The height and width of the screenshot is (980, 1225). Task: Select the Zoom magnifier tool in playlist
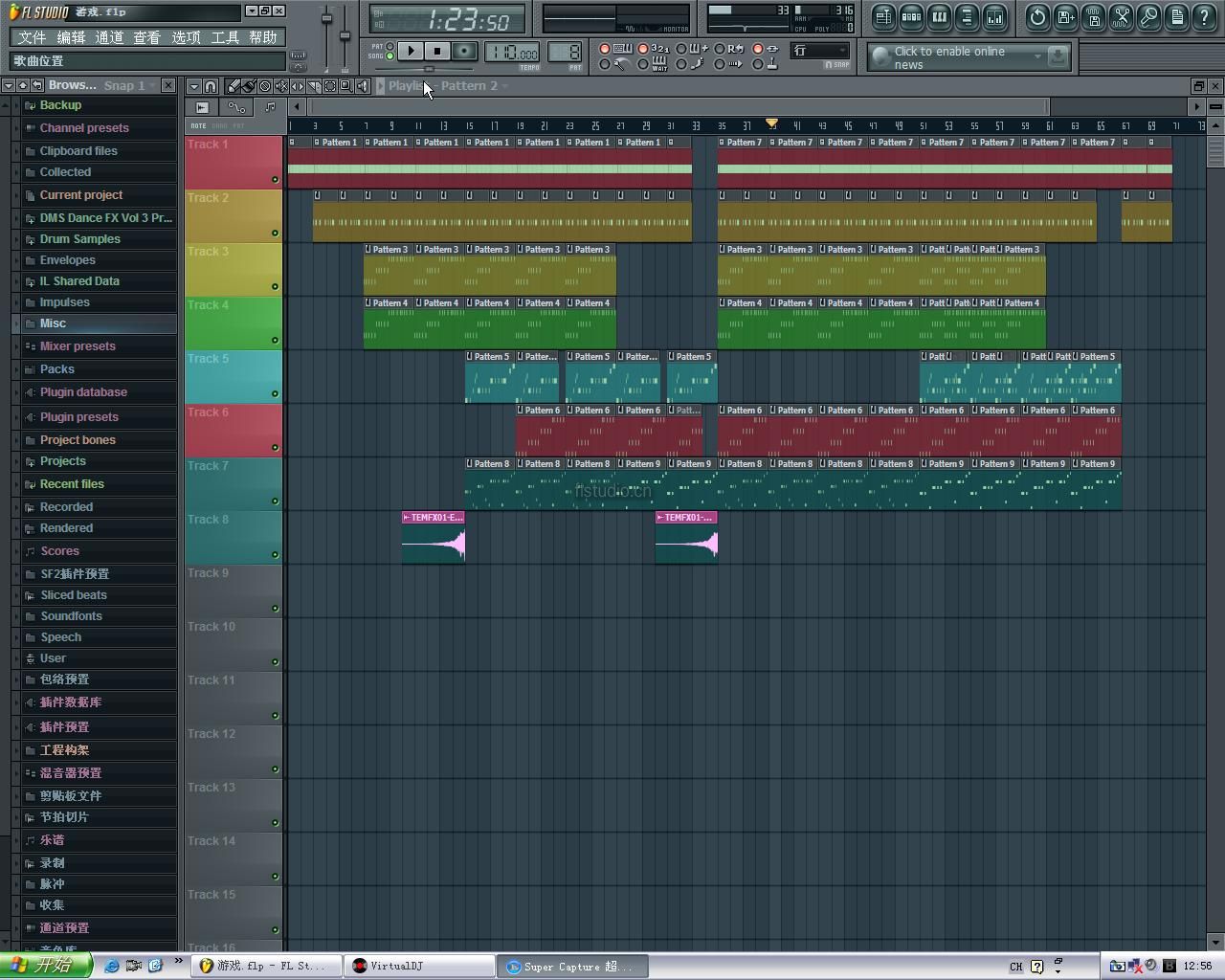[346, 86]
